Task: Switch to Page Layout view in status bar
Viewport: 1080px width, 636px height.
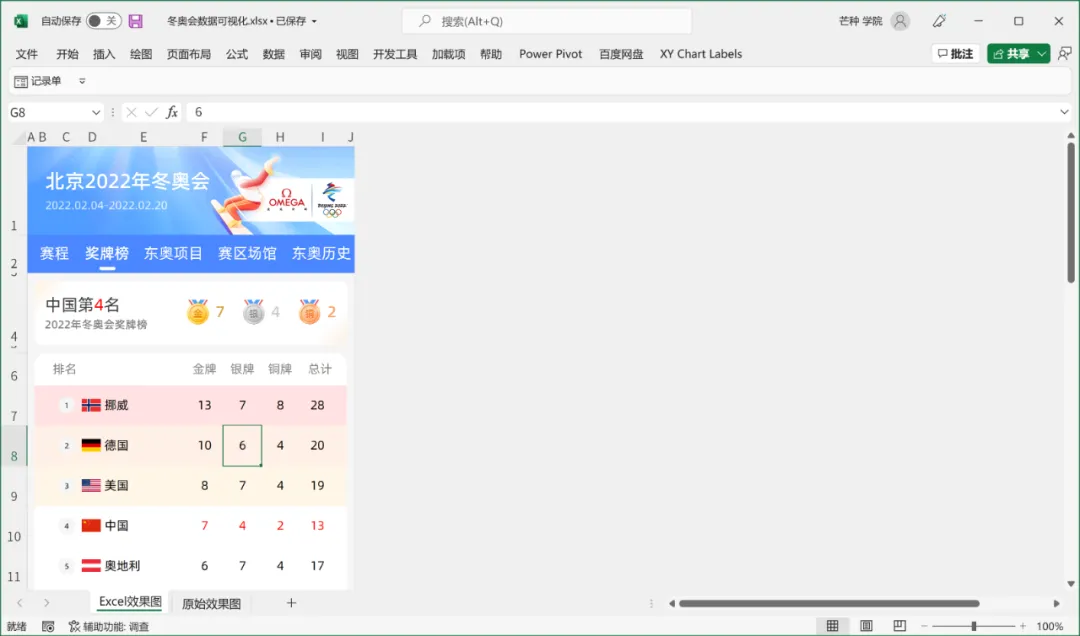Action: coord(867,626)
